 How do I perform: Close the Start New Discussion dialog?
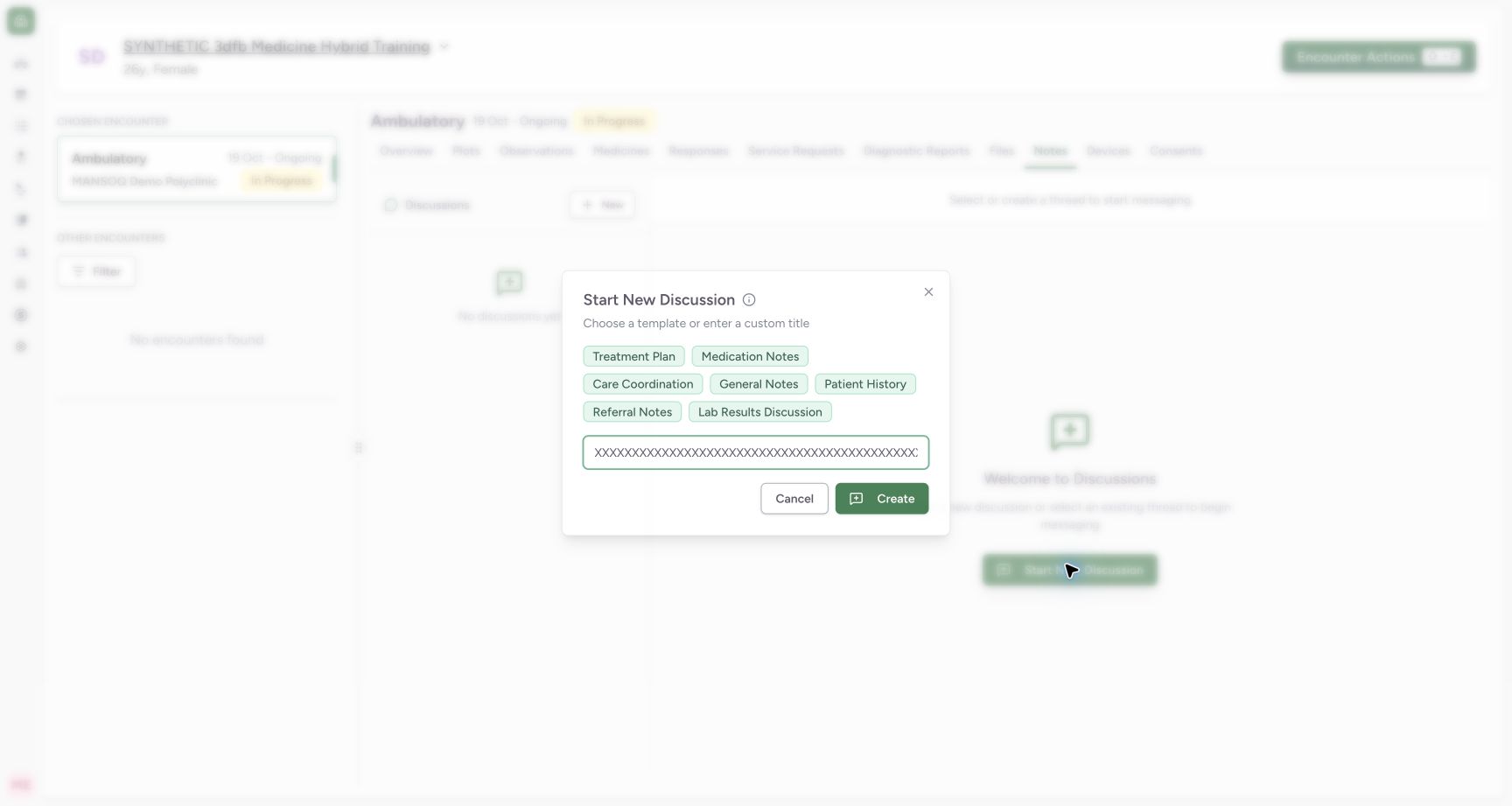click(928, 292)
